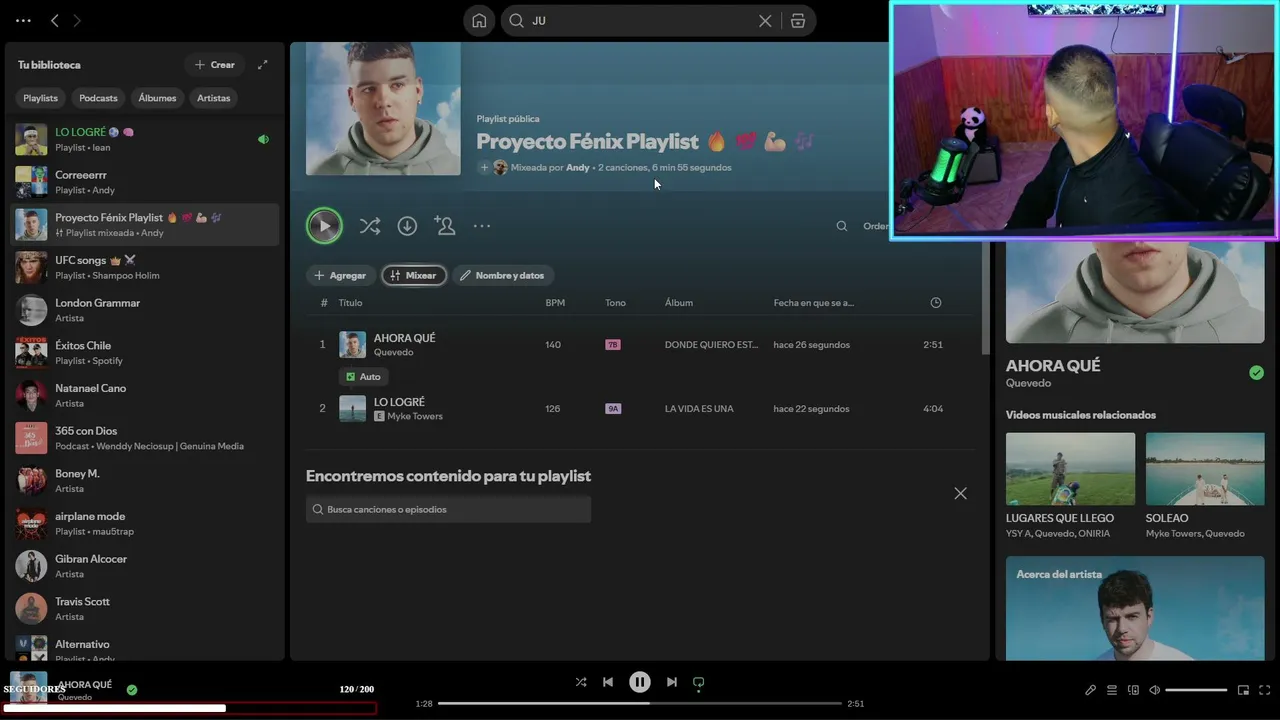Sort tracks by Título column
The height and width of the screenshot is (720, 1280).
point(350,303)
